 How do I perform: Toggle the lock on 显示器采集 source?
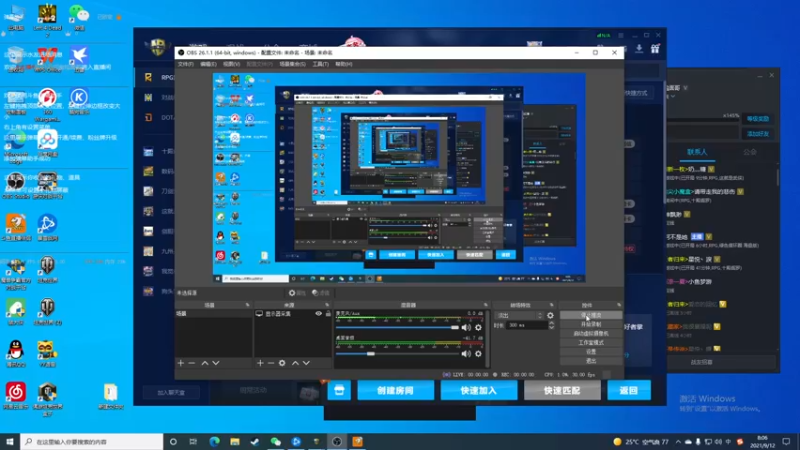click(328, 314)
